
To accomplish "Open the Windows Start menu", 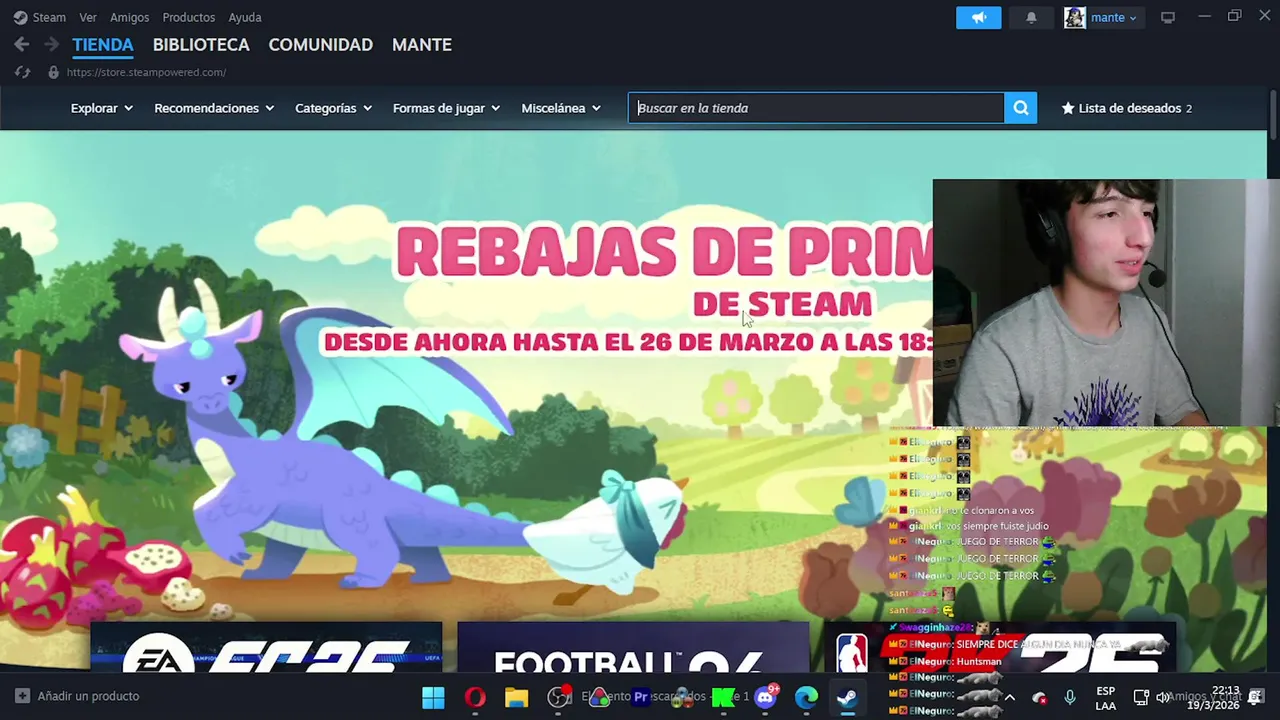I will (433, 697).
